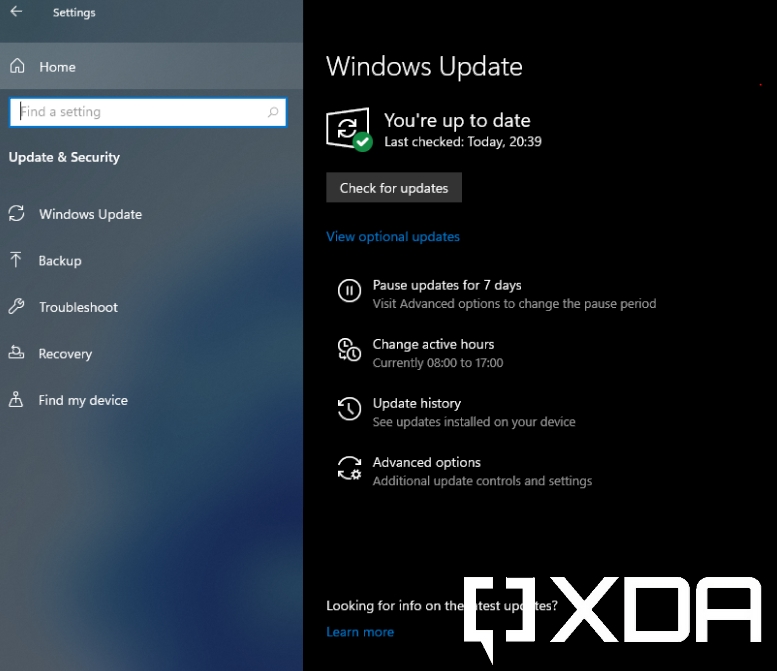Click the history clock icon
Screen dimensions: 777x671
[349, 409]
